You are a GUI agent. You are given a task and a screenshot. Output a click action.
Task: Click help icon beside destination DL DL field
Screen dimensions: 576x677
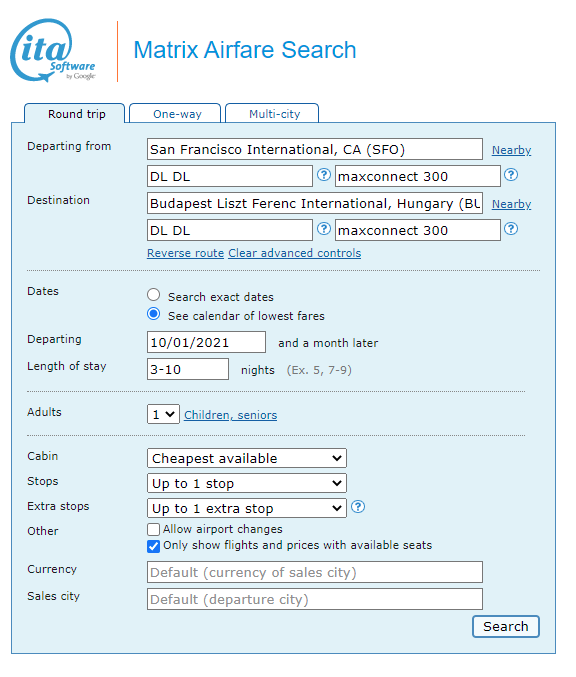(324, 229)
